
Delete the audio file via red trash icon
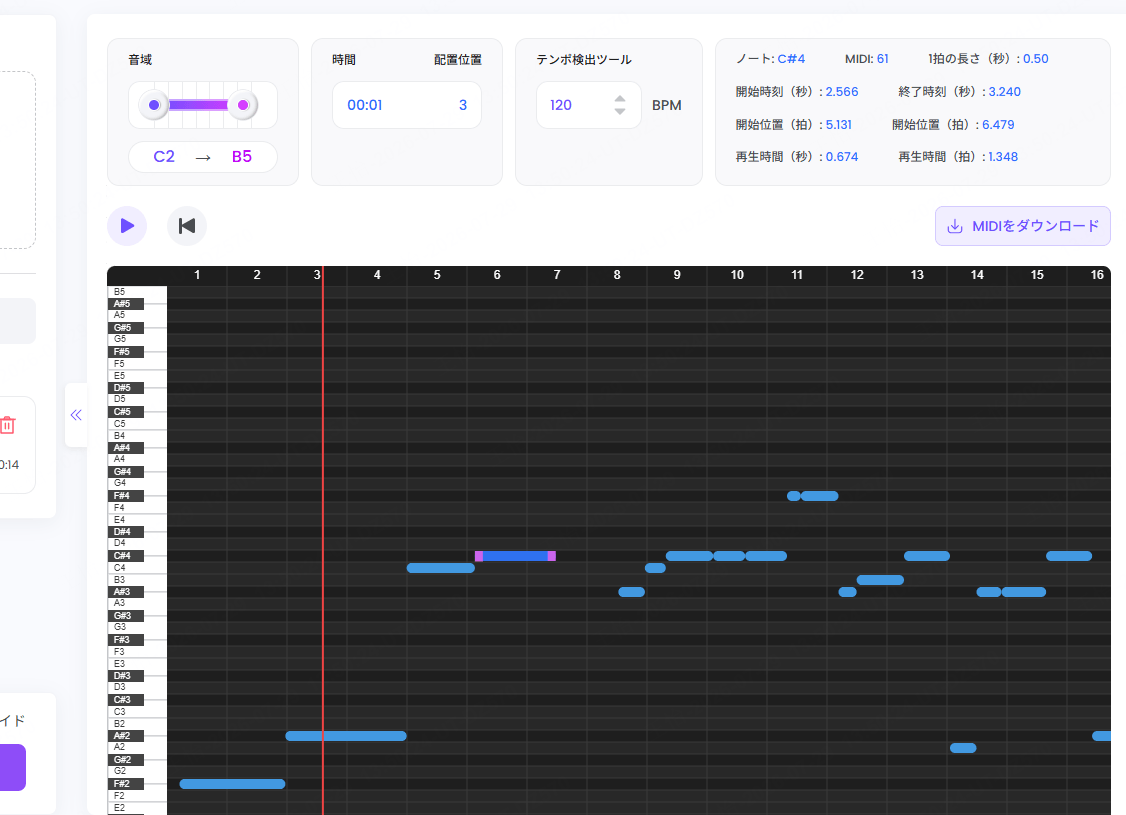[x=7, y=425]
